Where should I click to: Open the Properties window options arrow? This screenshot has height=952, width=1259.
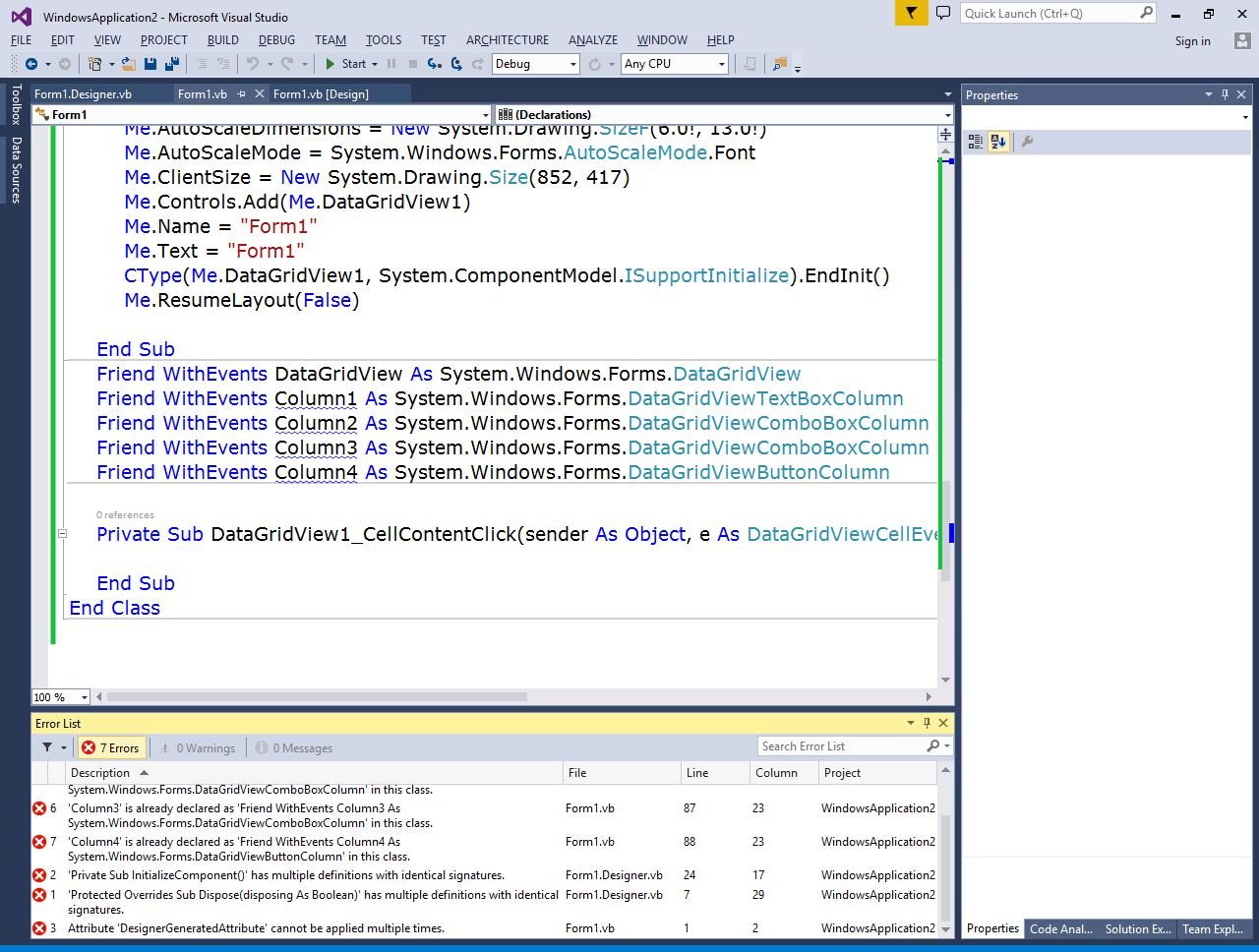1209,94
